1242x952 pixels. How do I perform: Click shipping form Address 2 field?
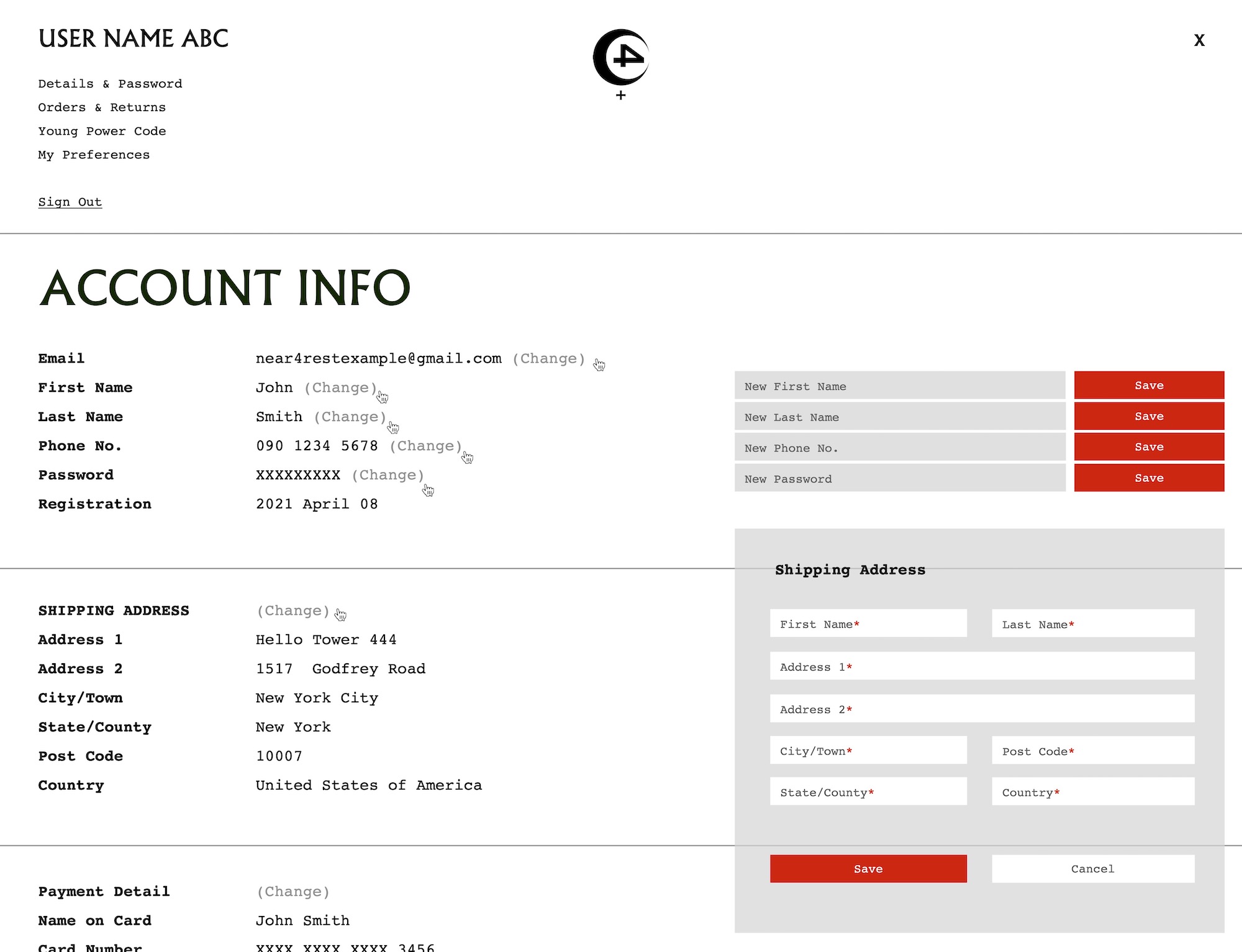[x=982, y=709]
